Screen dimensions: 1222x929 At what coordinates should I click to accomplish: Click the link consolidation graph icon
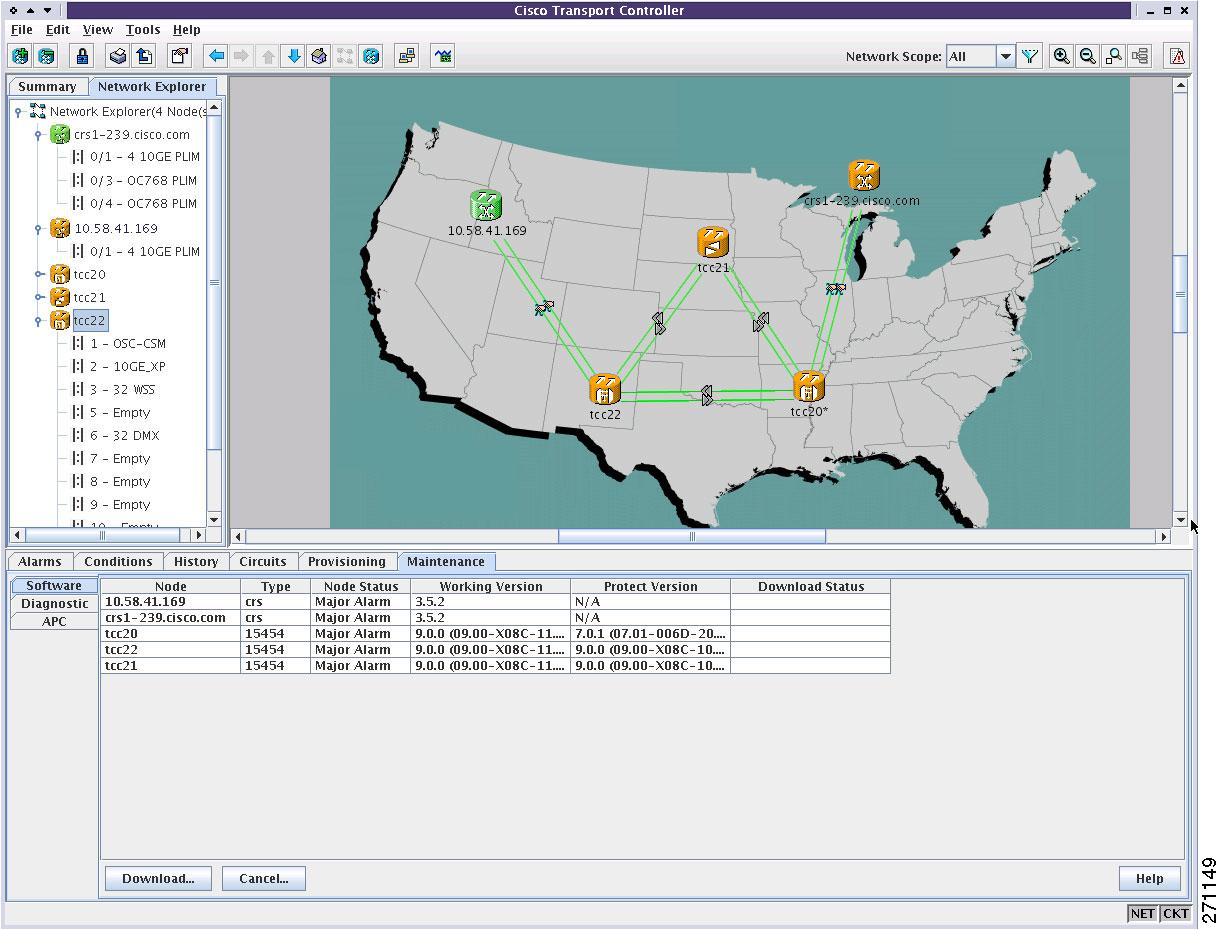coord(443,56)
